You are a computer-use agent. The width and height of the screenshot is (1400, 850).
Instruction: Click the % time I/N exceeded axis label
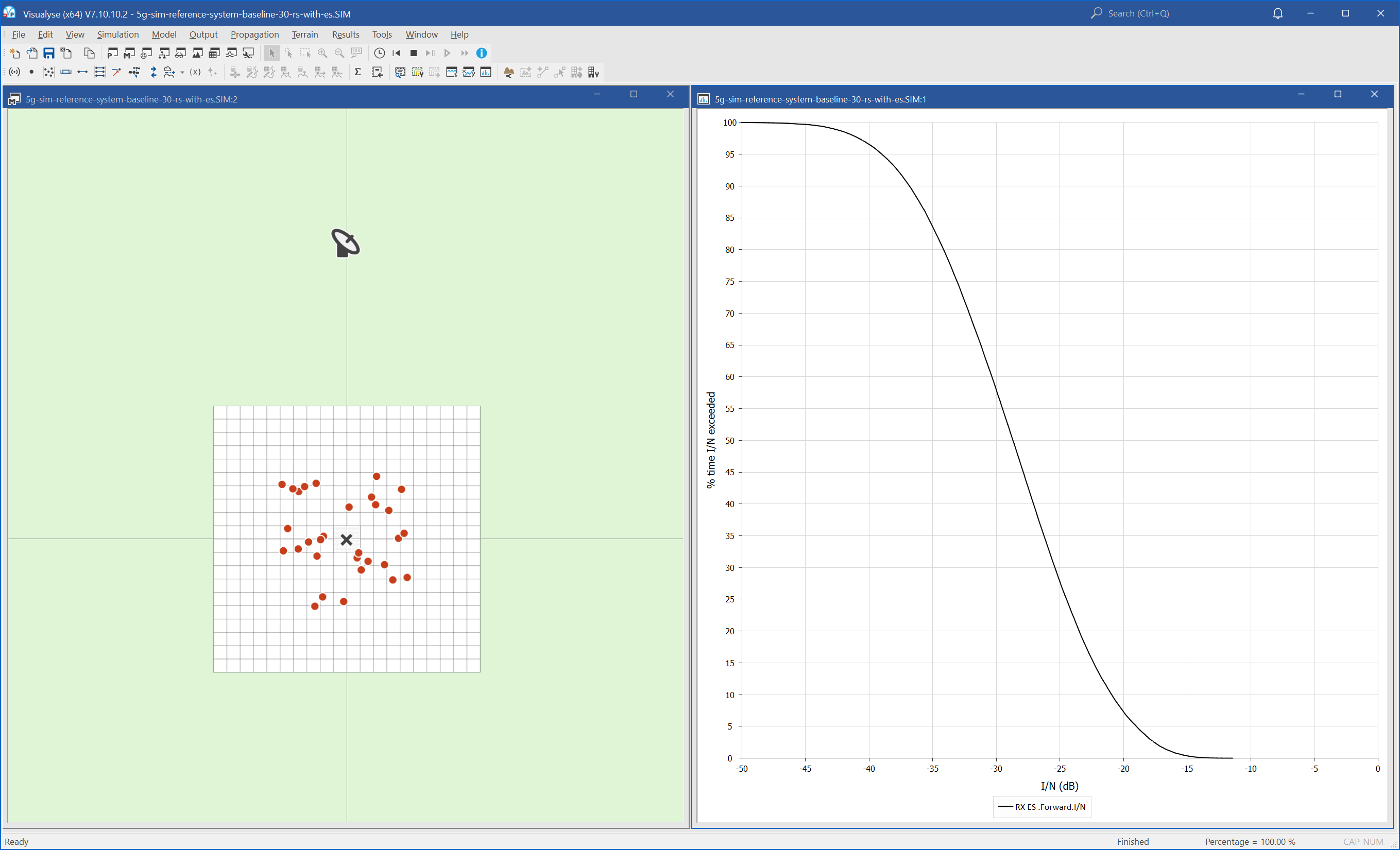(711, 440)
